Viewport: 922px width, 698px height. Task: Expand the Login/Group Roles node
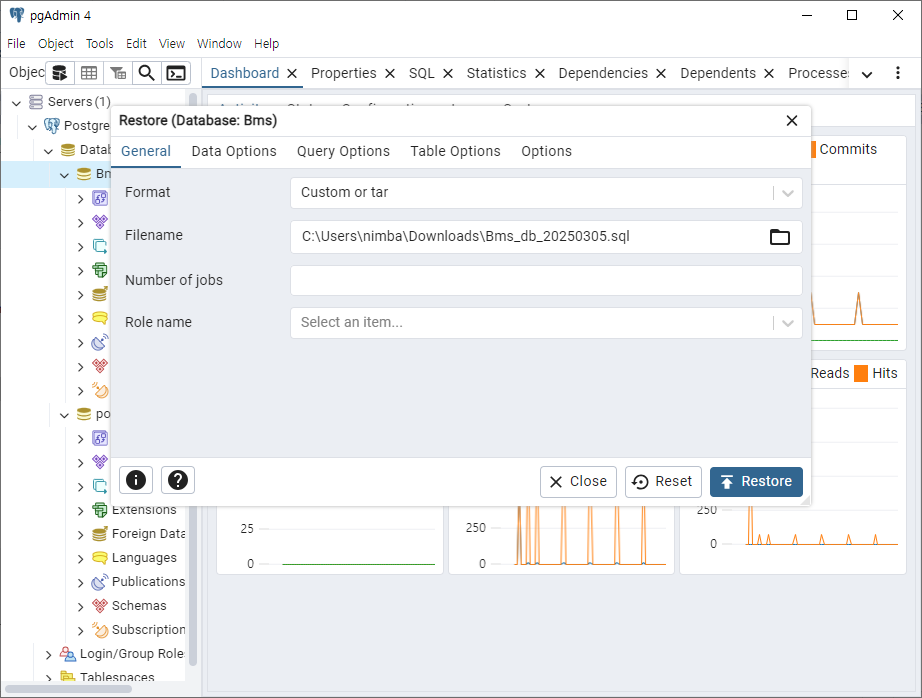click(48, 654)
